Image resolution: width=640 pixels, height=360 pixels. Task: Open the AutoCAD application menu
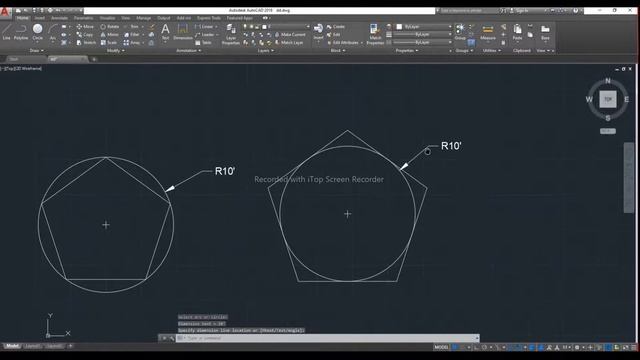(x=4, y=12)
